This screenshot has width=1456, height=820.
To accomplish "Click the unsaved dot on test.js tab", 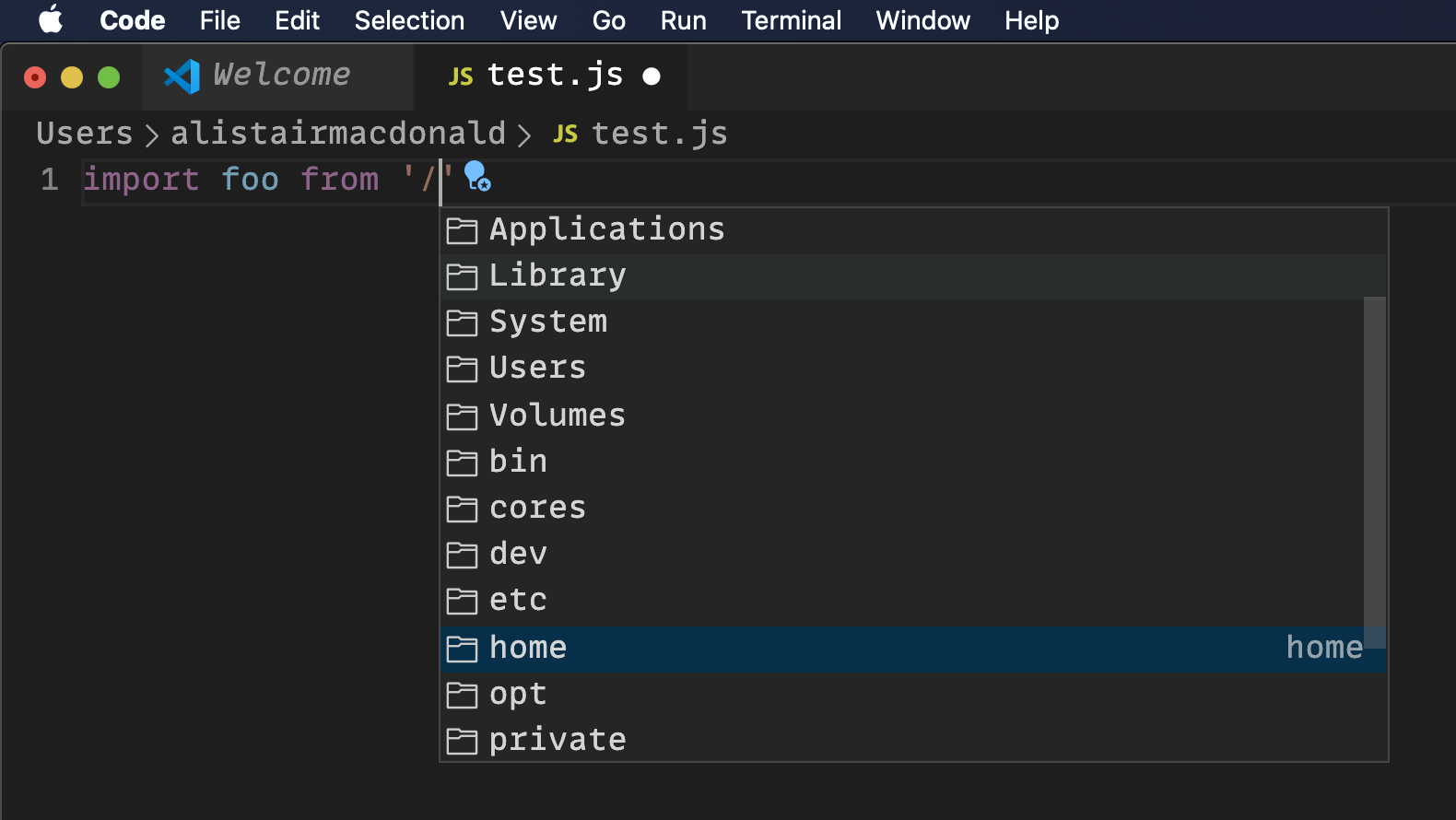I will click(652, 76).
